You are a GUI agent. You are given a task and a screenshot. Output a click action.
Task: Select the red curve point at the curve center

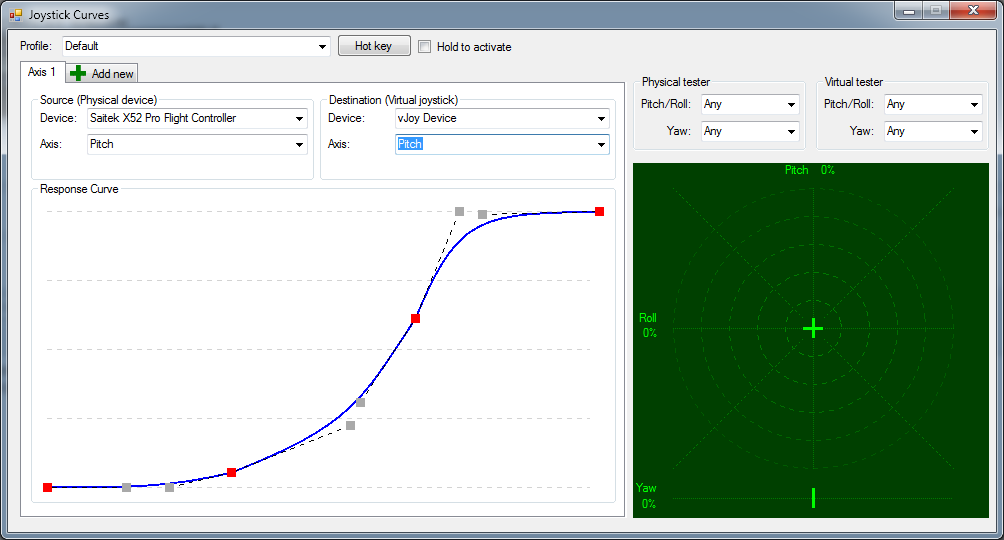tap(416, 318)
